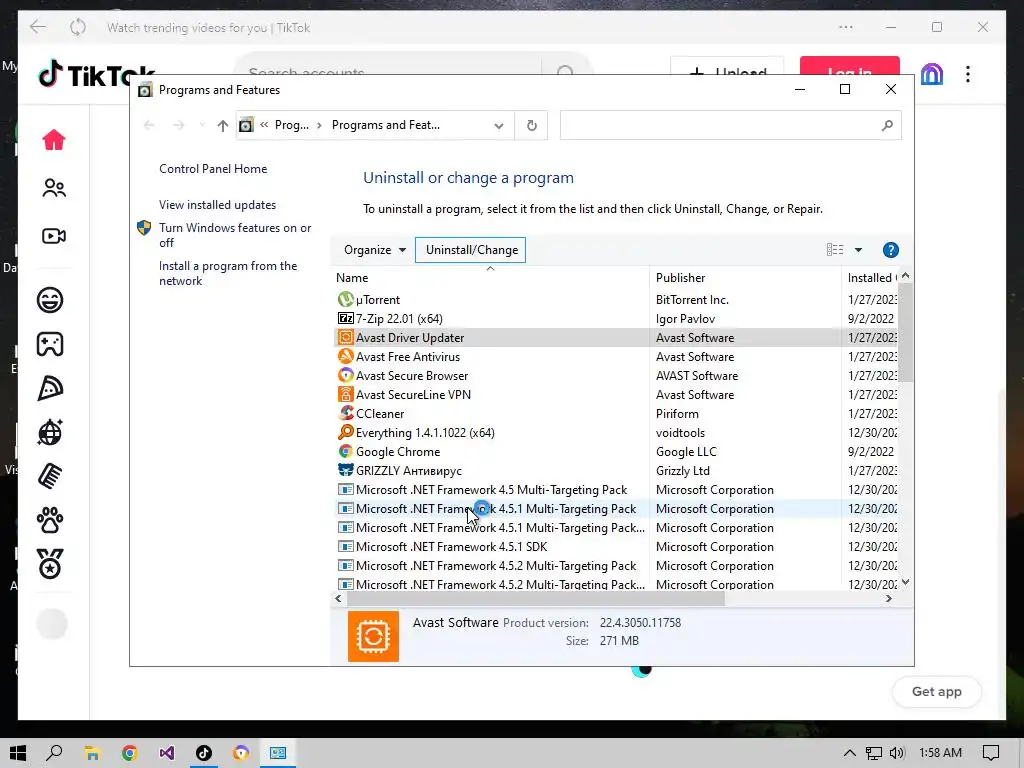Open Visual Studio from the taskbar
This screenshot has width=1024, height=768.
coord(167,753)
